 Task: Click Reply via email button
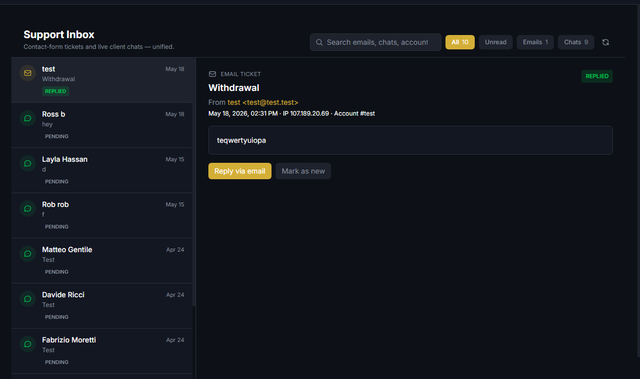pyautogui.click(x=240, y=171)
